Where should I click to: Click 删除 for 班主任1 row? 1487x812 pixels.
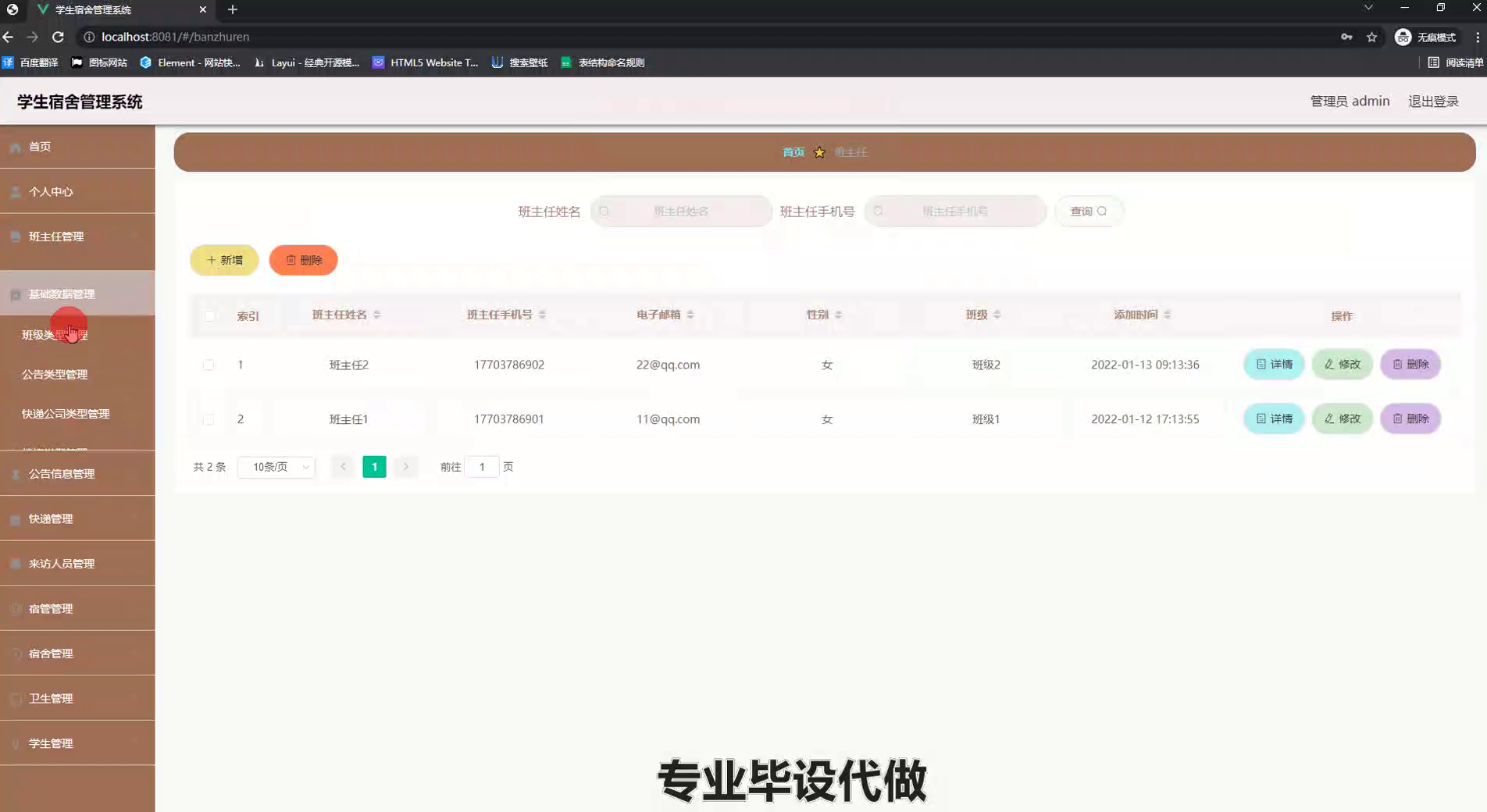coord(1410,418)
